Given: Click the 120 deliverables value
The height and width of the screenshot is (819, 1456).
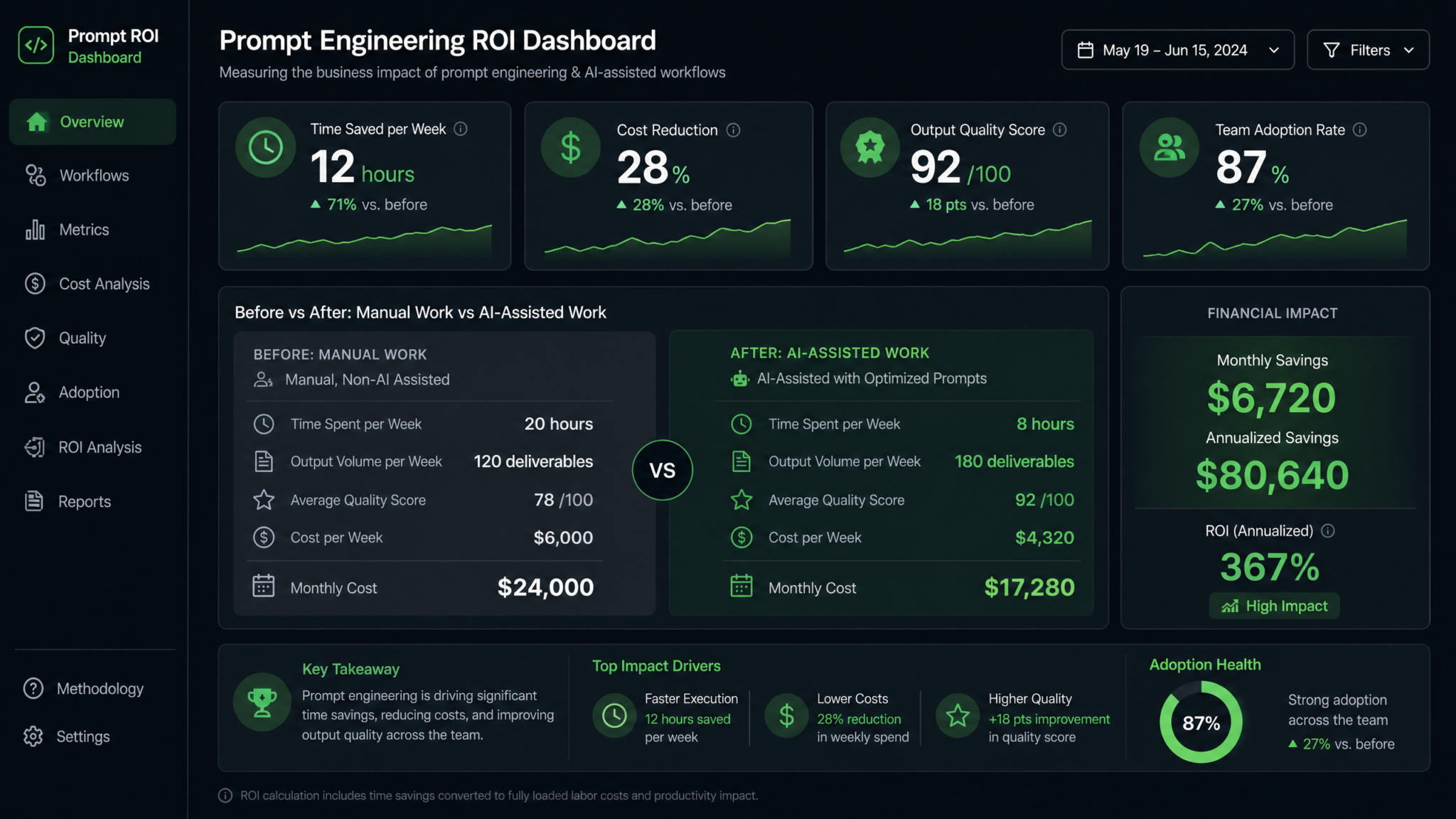Looking at the screenshot, I should (x=533, y=461).
